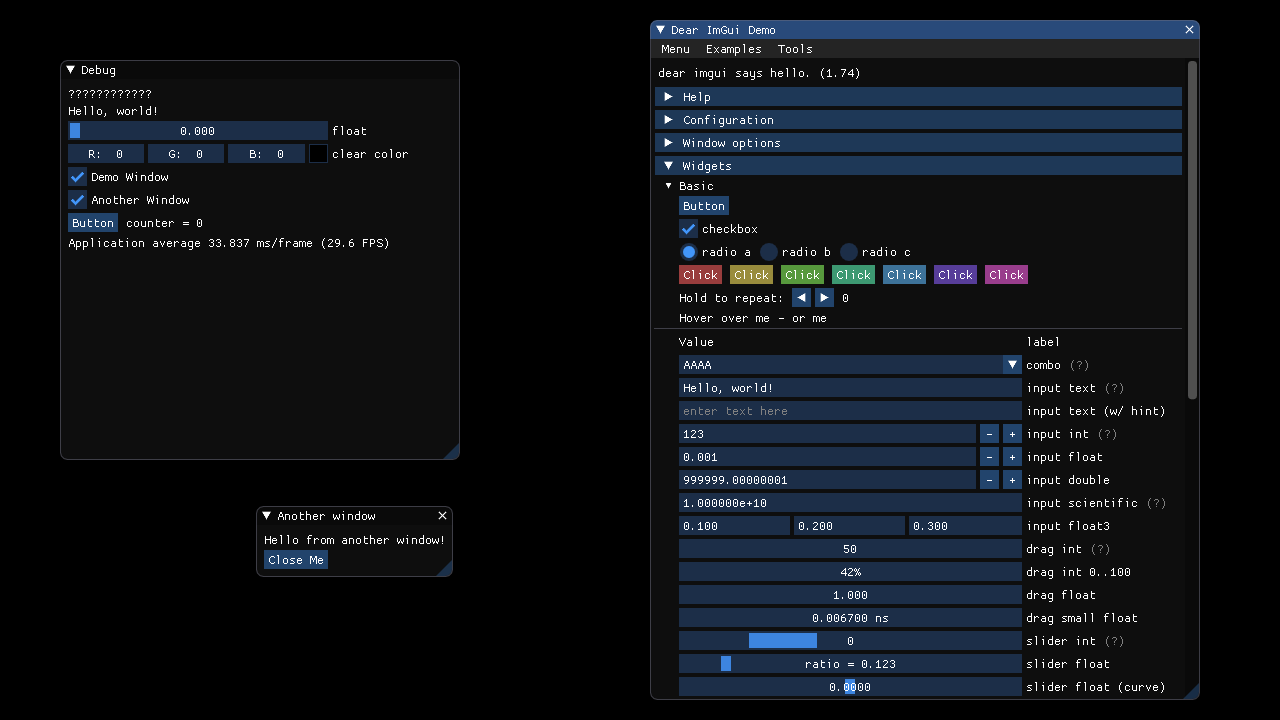Click the input text help marker (?)

point(1114,388)
